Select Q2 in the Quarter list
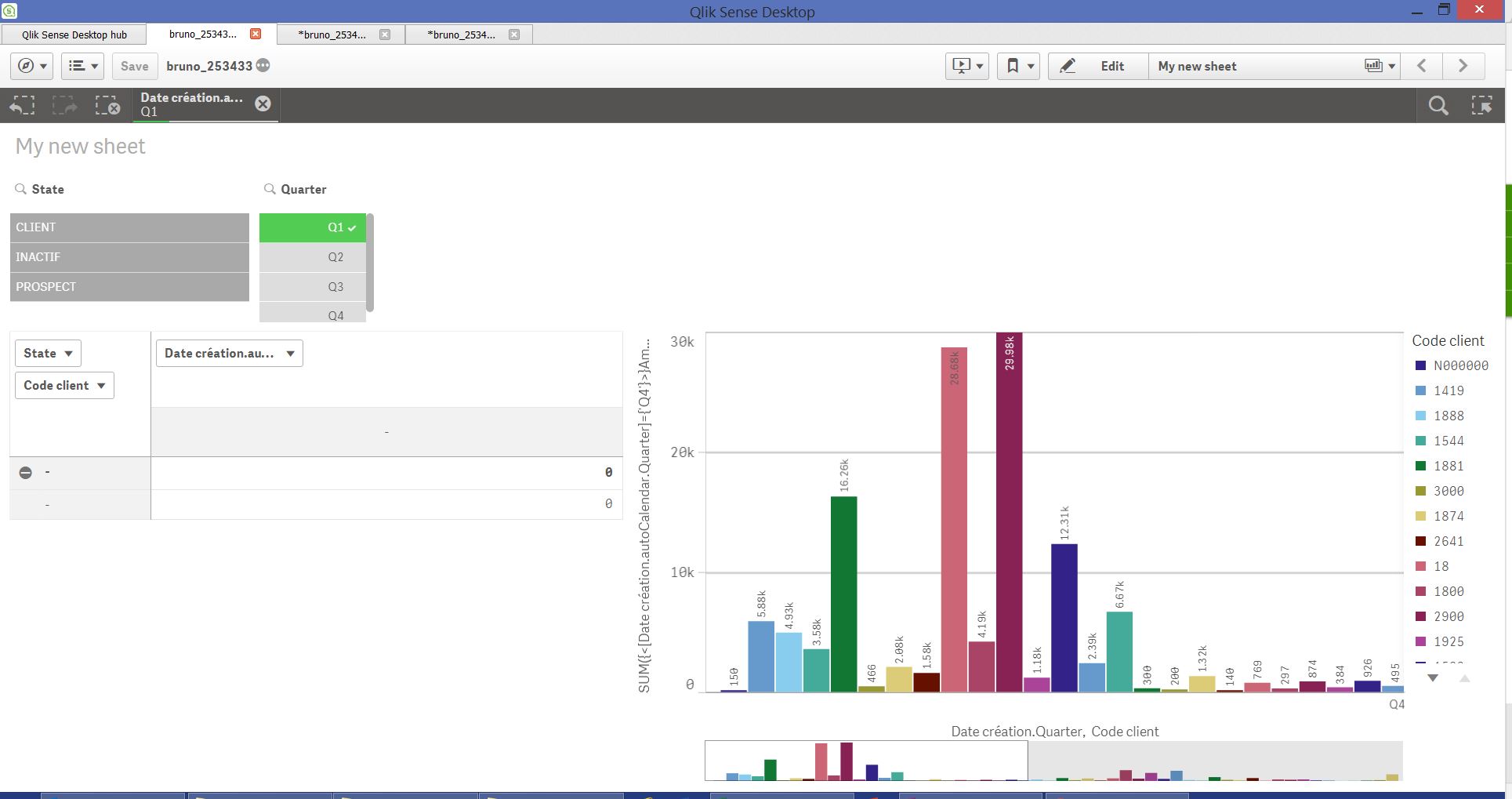1512x799 pixels. (x=313, y=257)
